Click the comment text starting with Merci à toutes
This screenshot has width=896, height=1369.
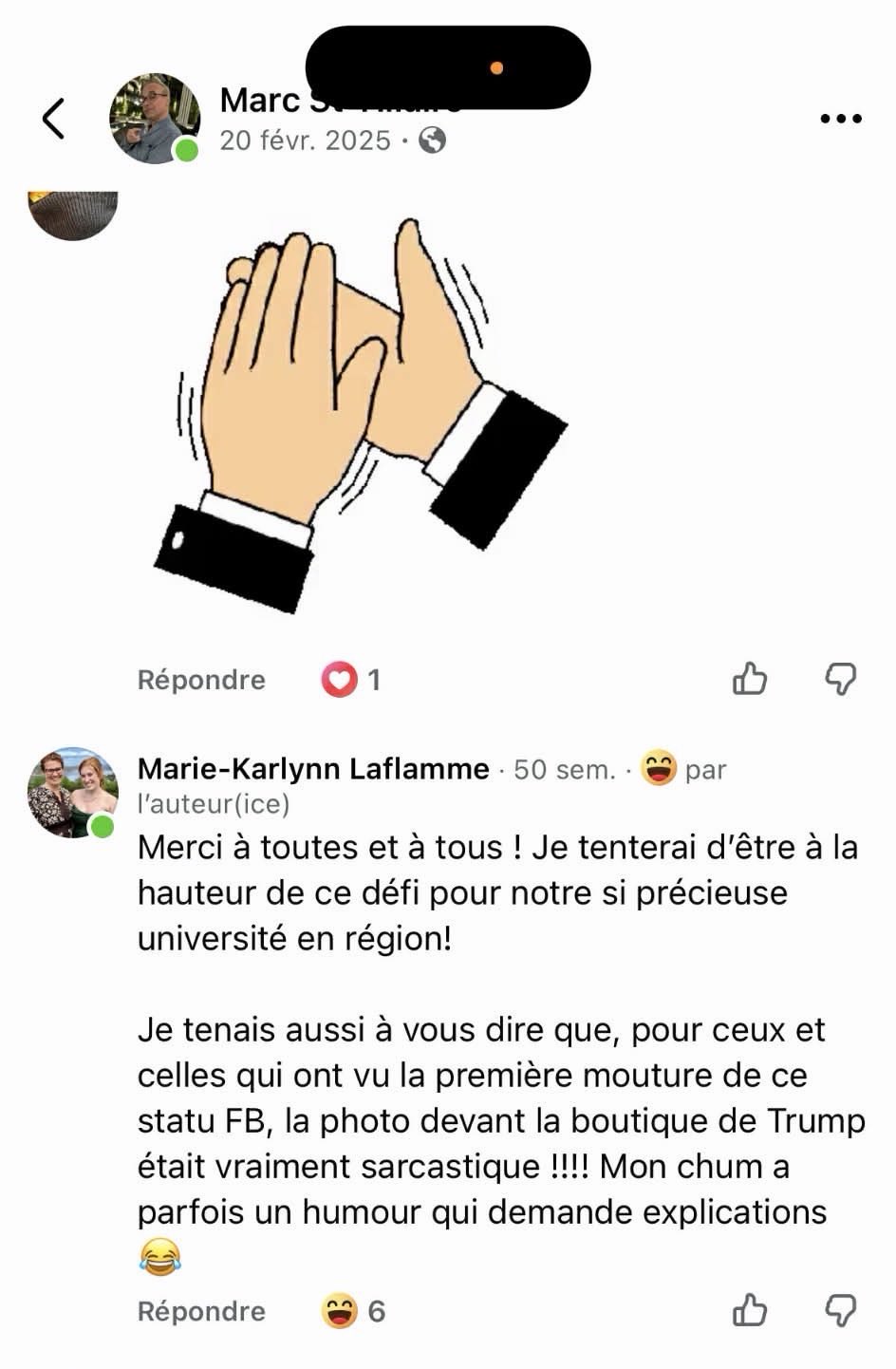coord(497,892)
